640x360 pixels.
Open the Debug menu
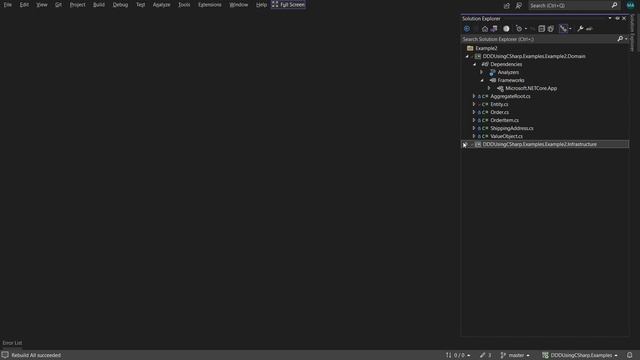coord(120,5)
